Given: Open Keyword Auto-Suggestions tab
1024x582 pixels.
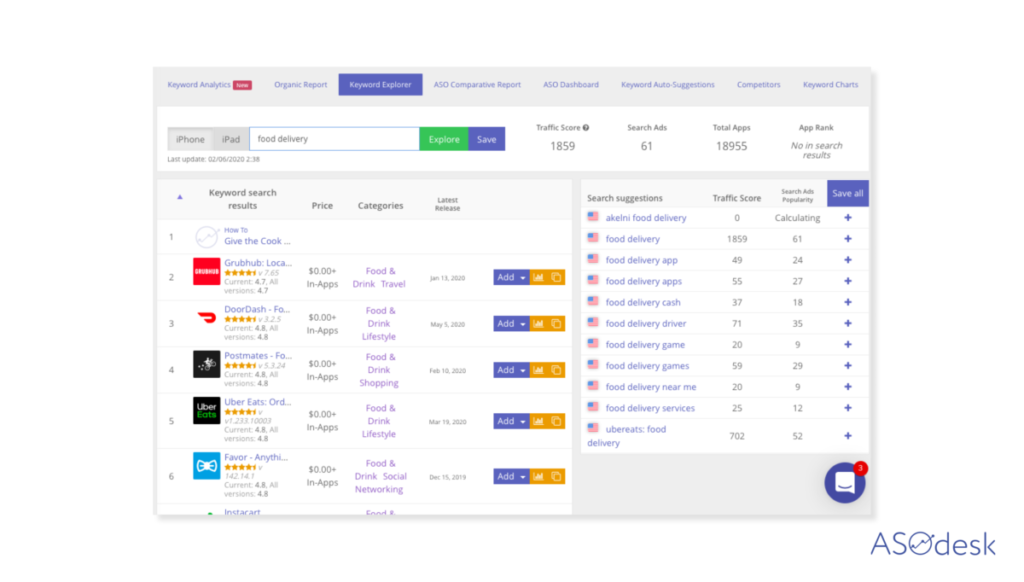Looking at the screenshot, I should click(x=667, y=85).
